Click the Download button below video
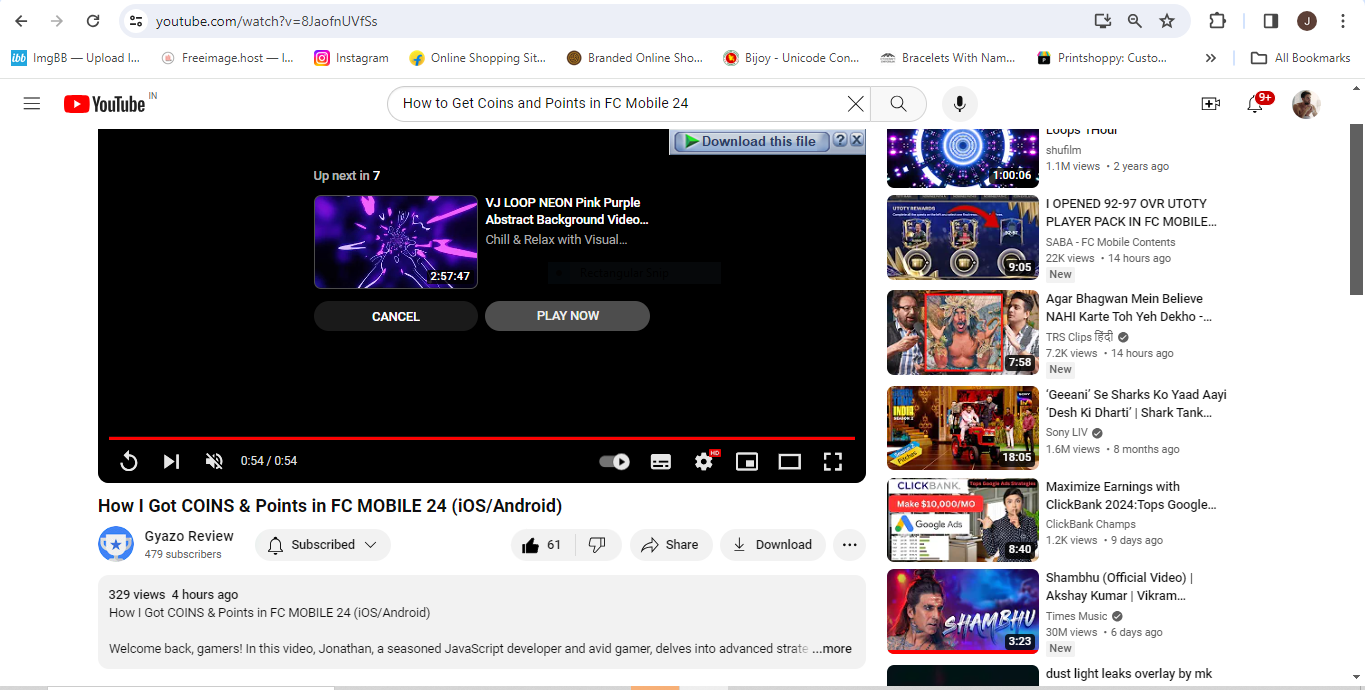 pyautogui.click(x=772, y=545)
